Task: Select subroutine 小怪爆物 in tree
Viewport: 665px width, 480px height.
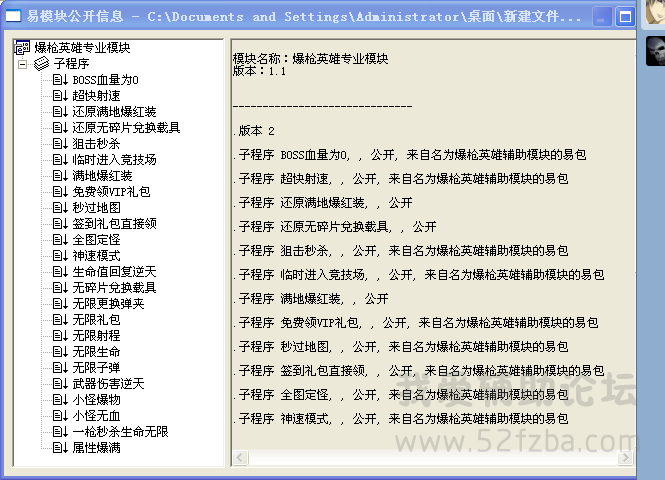Action: (x=96, y=399)
